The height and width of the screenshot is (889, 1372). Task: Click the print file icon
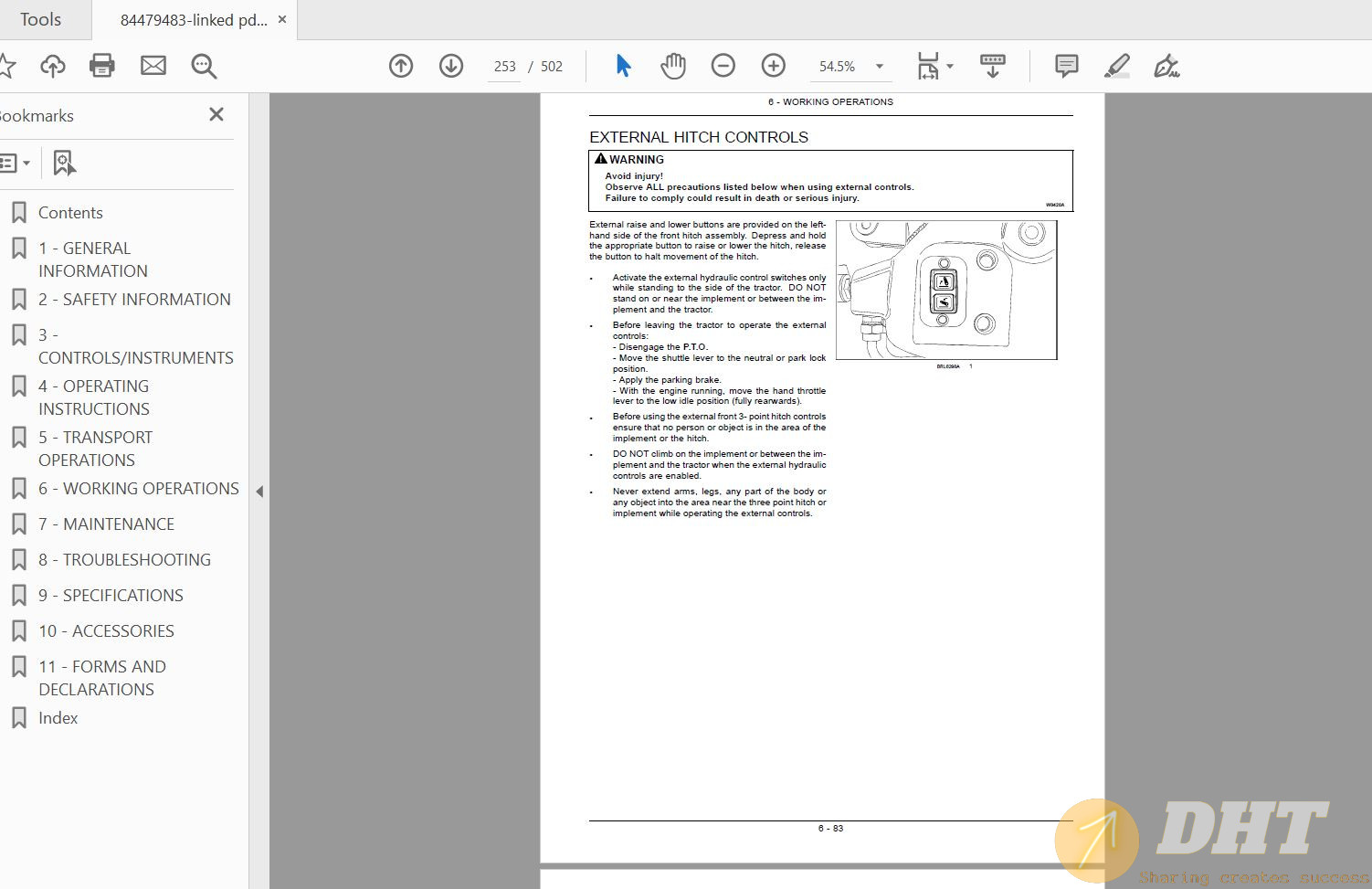point(102,66)
